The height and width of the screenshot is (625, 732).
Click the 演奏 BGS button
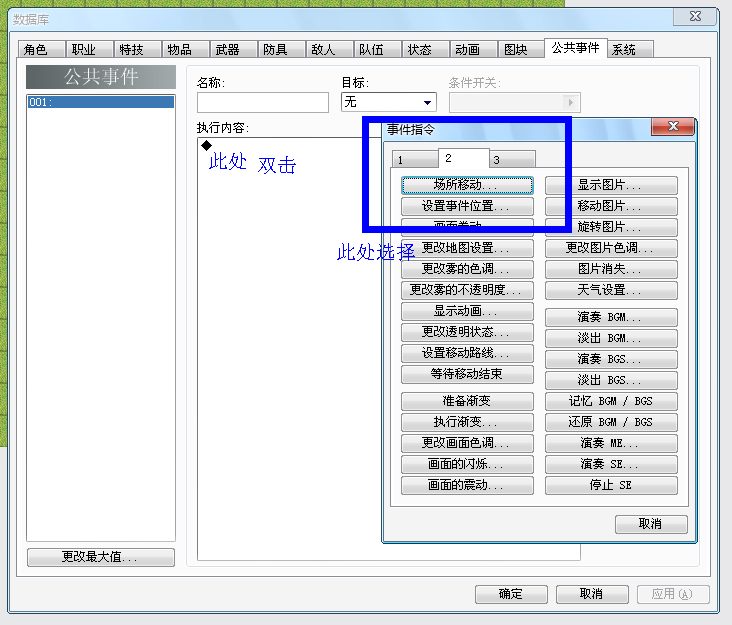click(x=611, y=359)
